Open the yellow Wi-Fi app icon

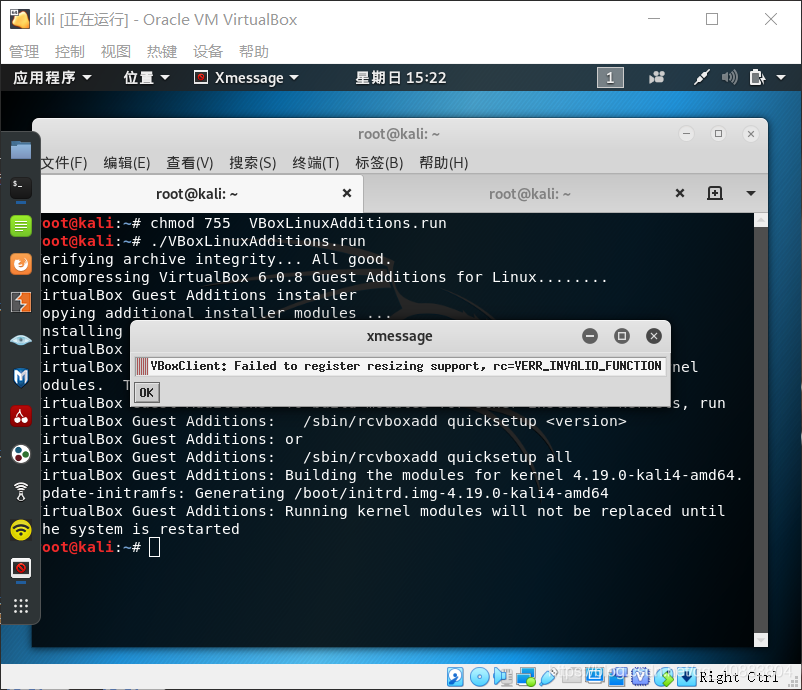[x=21, y=530]
